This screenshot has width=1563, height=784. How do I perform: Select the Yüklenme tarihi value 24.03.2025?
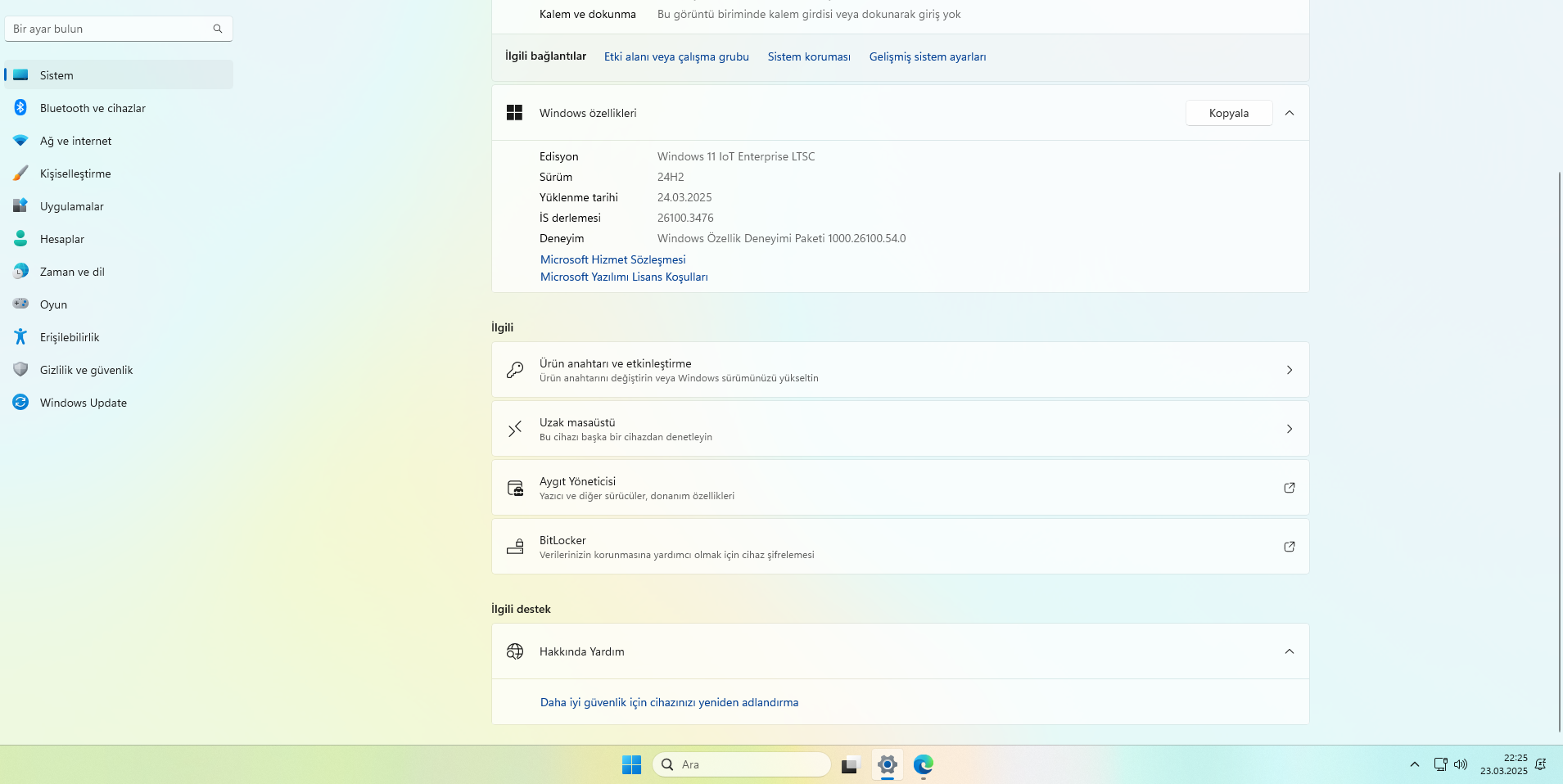[684, 197]
